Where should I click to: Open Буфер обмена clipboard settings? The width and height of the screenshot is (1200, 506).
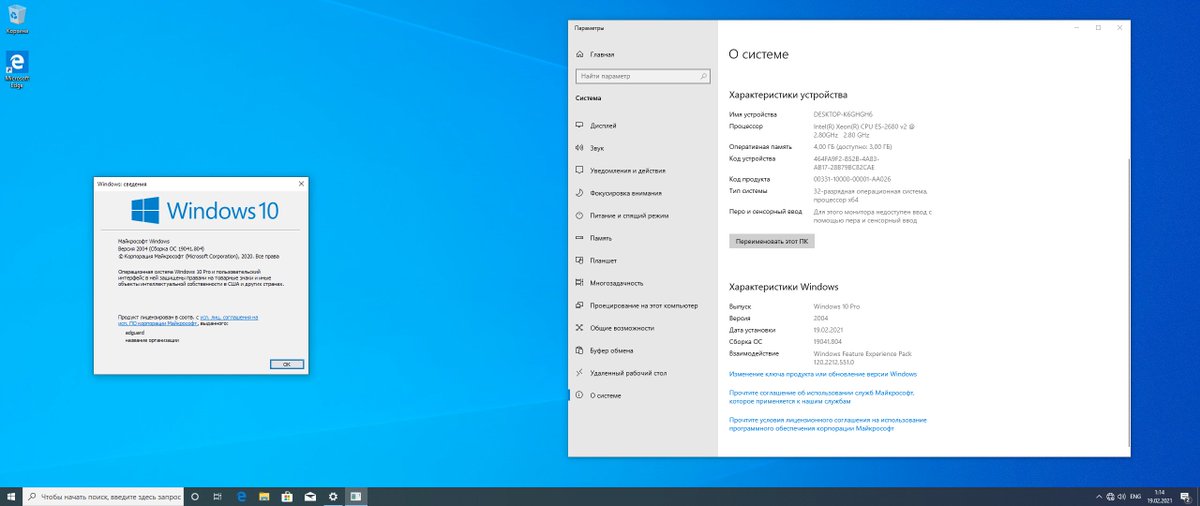point(611,350)
